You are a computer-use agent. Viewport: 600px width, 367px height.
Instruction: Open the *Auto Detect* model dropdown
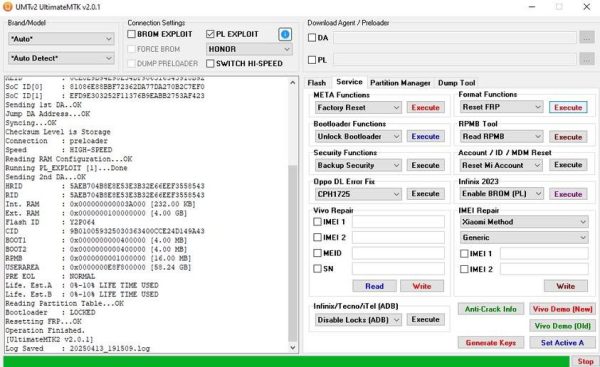[61, 58]
